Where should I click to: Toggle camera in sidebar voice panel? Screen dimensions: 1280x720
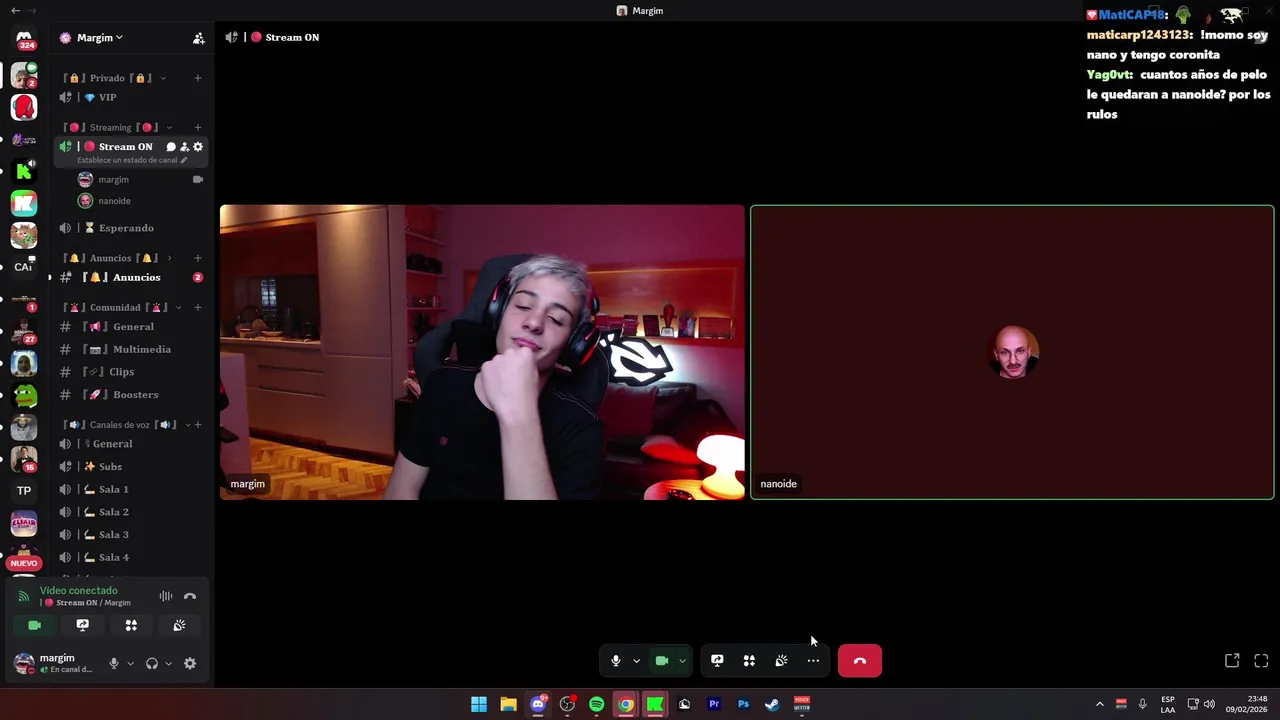click(34, 626)
